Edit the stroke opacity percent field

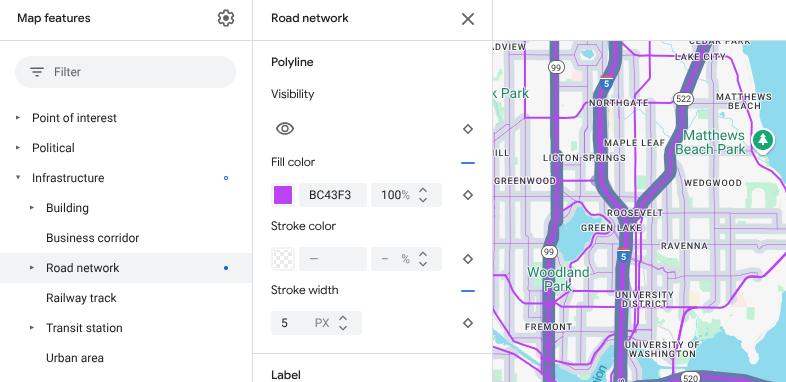[396, 259]
